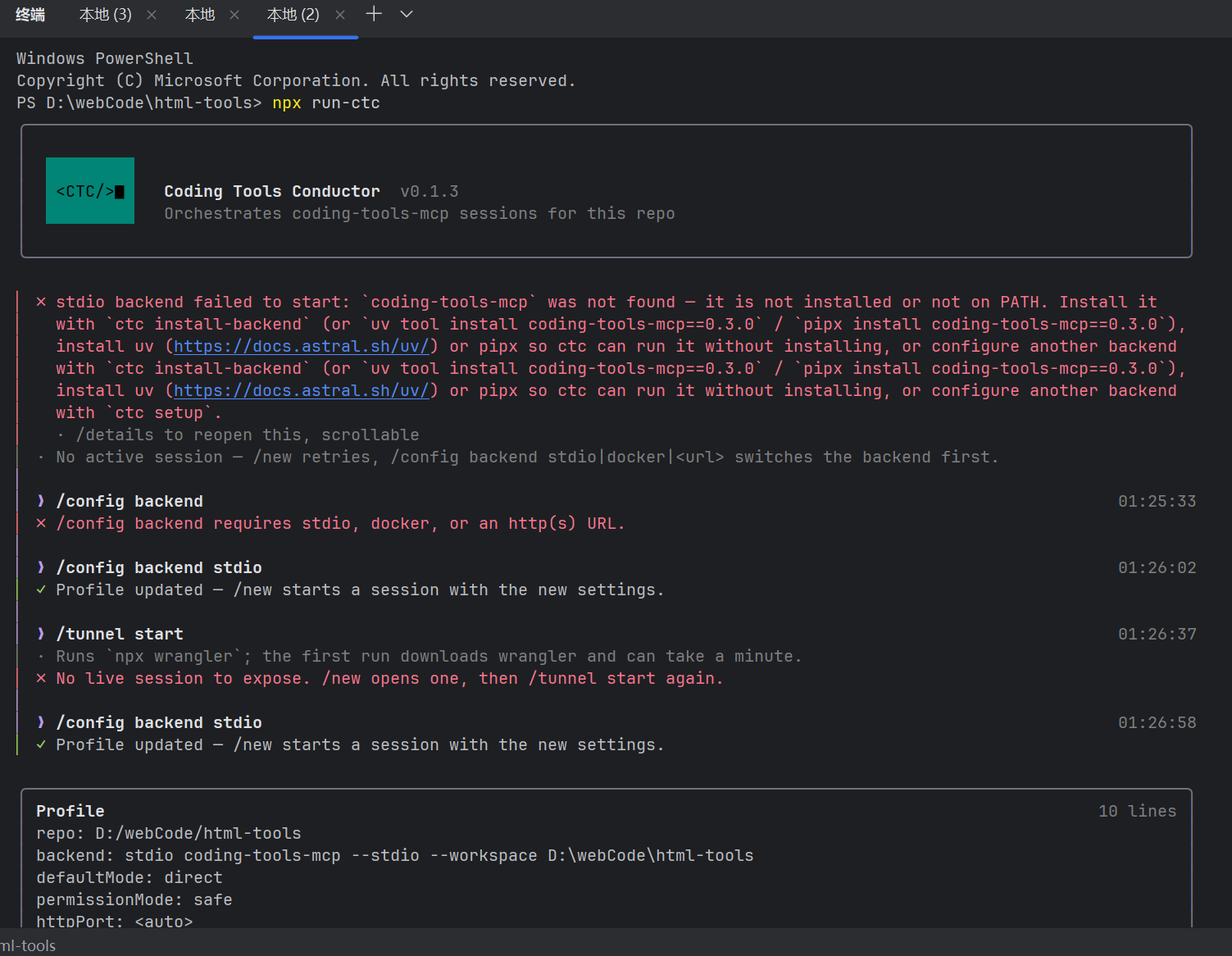Close the 本地 (3) tab
This screenshot has height=956, width=1232.
[x=152, y=15]
